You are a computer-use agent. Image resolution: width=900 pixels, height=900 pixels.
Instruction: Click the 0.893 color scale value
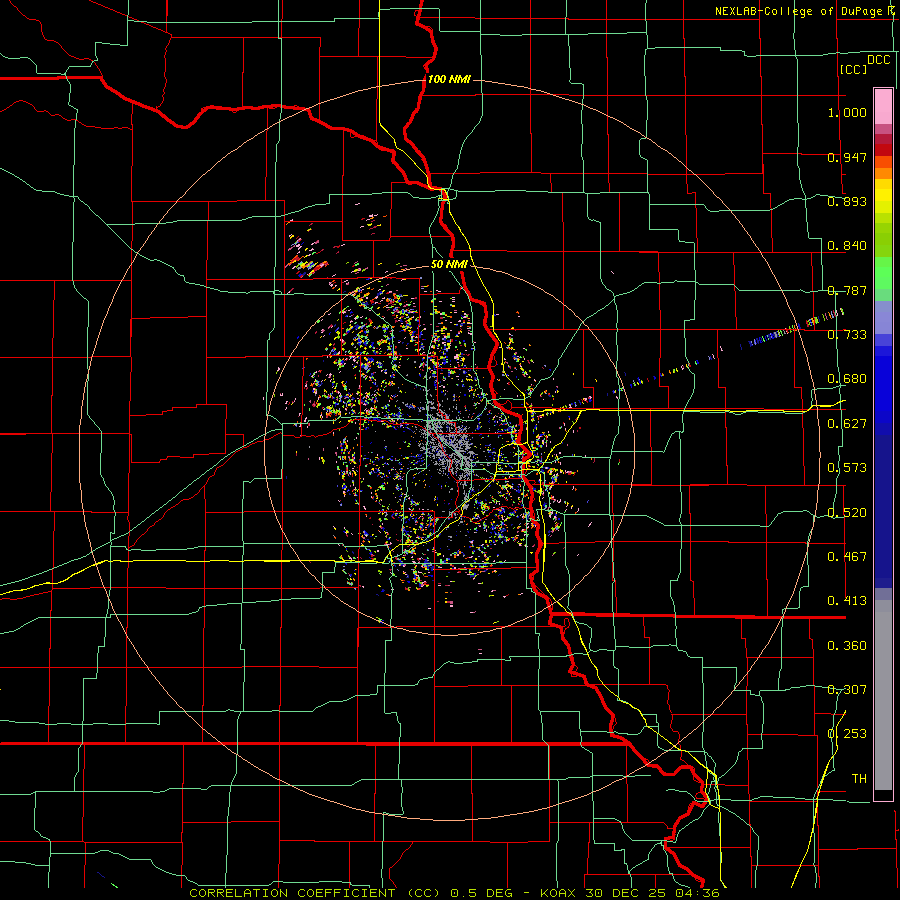[847, 201]
